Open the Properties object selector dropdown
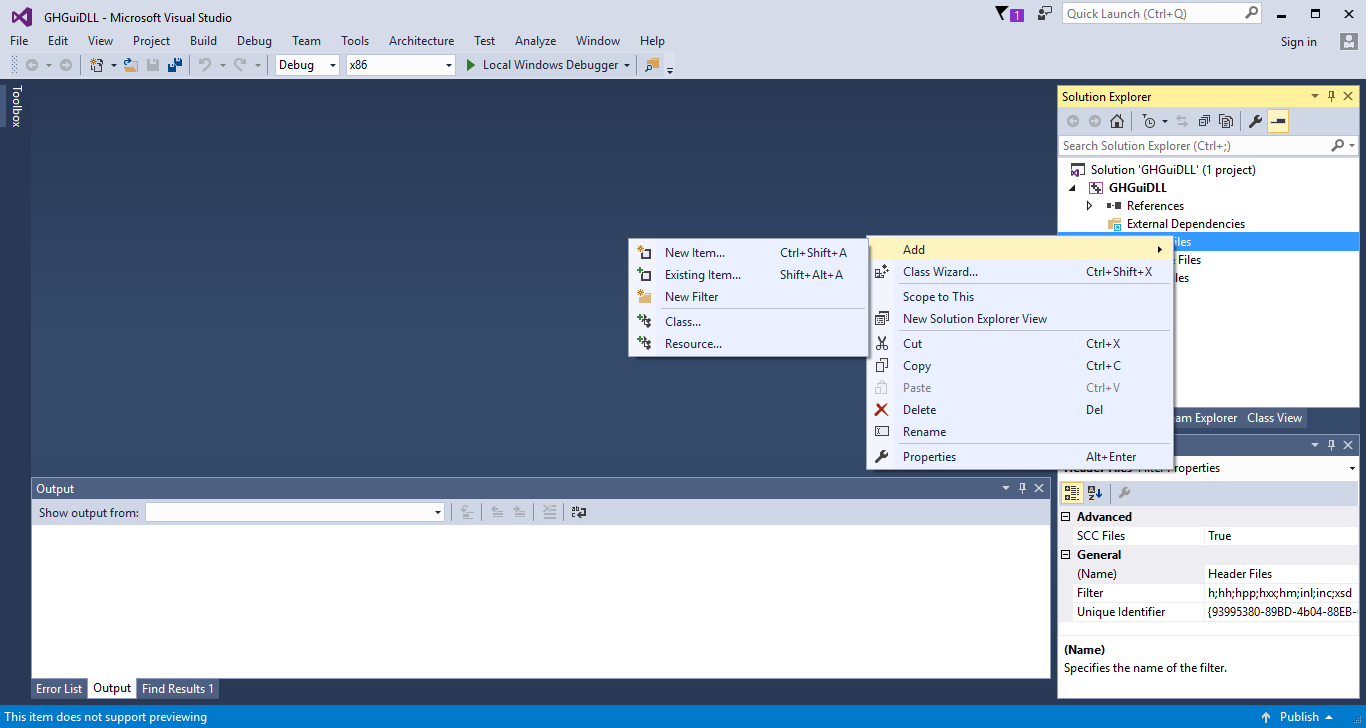 pyautogui.click(x=1352, y=468)
